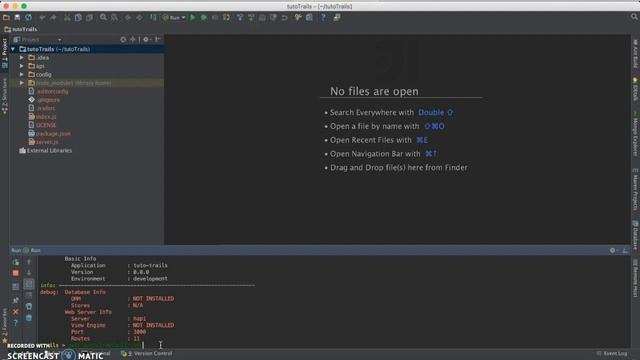Select the config folder in project tree
Image resolution: width=640 pixels, height=360 pixels.
[x=43, y=75]
